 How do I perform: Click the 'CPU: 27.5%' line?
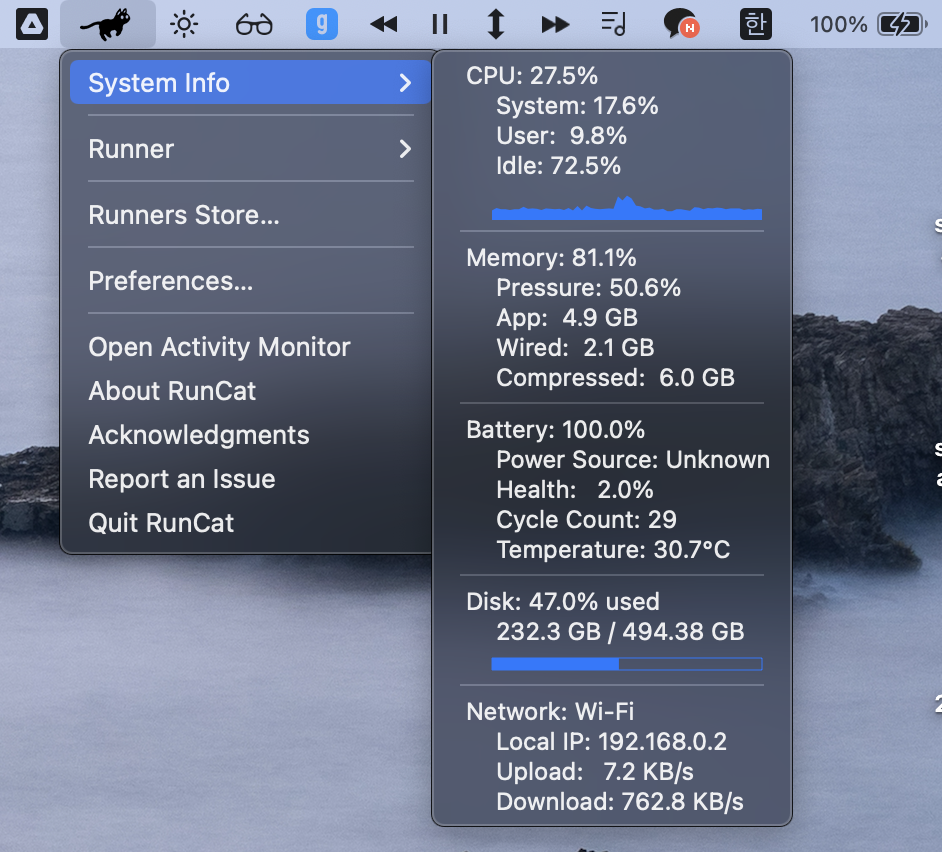[x=532, y=76]
